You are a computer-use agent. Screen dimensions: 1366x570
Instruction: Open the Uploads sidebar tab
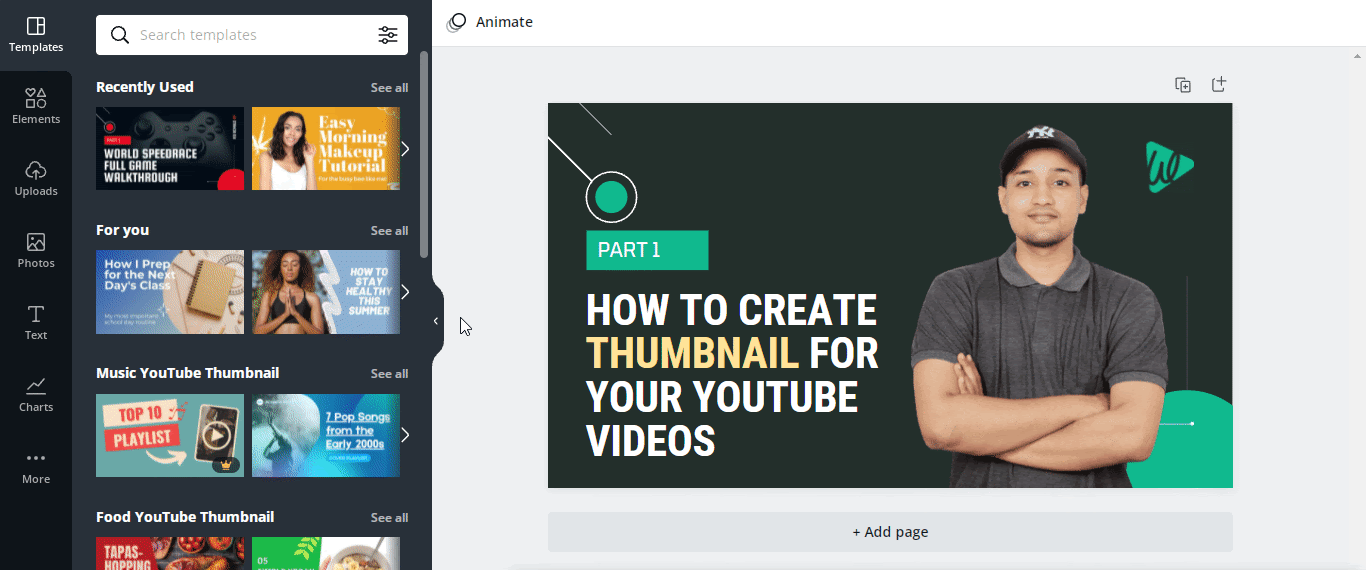coord(36,179)
